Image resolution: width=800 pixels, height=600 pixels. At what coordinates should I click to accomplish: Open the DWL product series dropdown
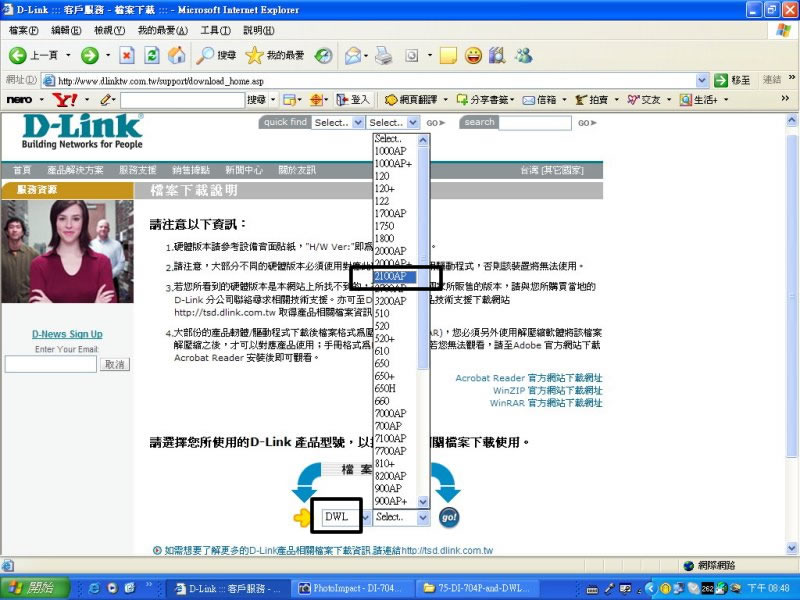tap(366, 517)
